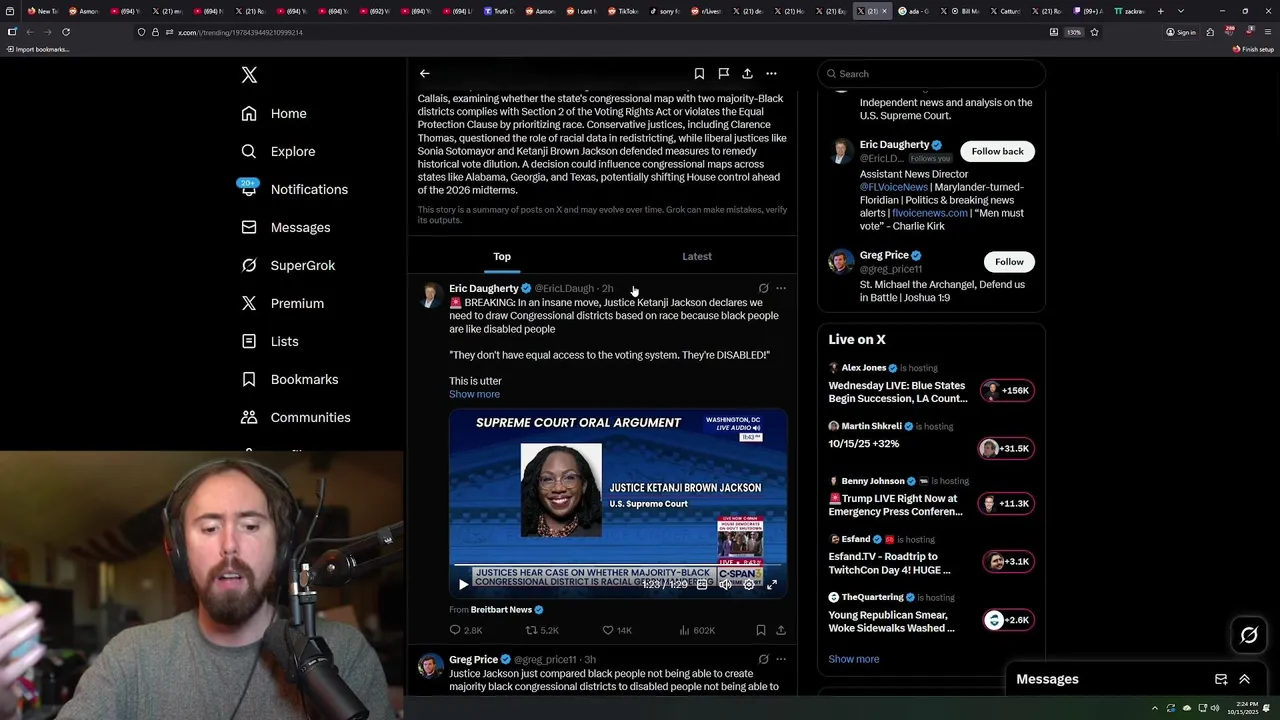Open Home in the X sidebar

tap(274, 114)
